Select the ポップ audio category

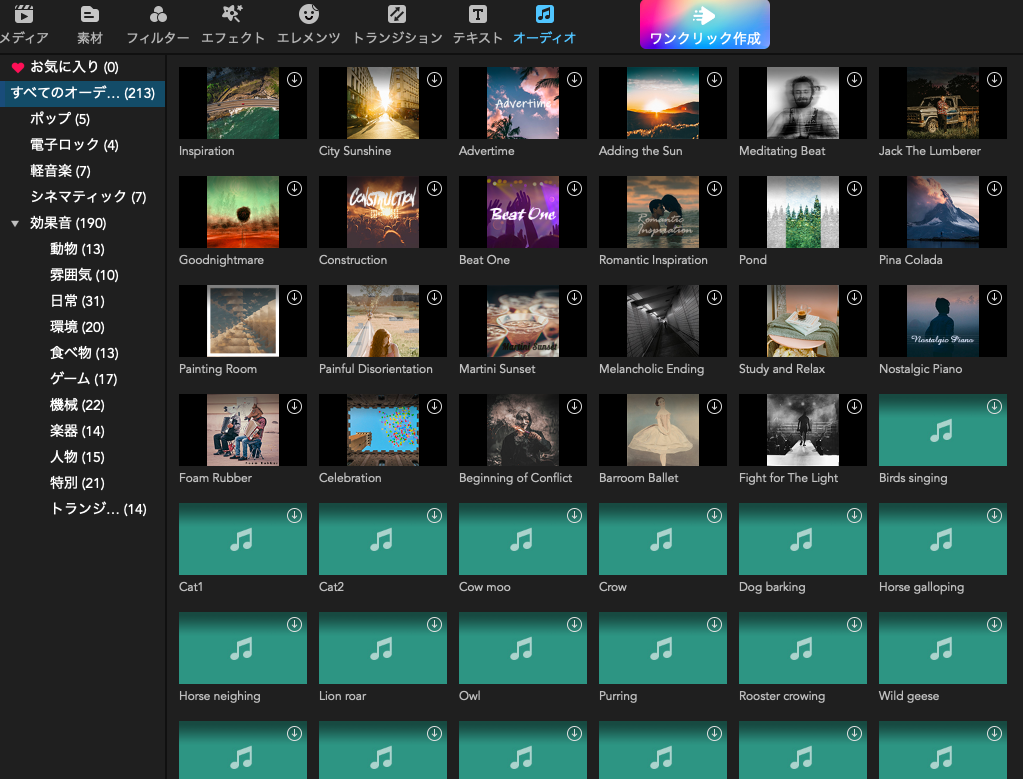pos(59,119)
